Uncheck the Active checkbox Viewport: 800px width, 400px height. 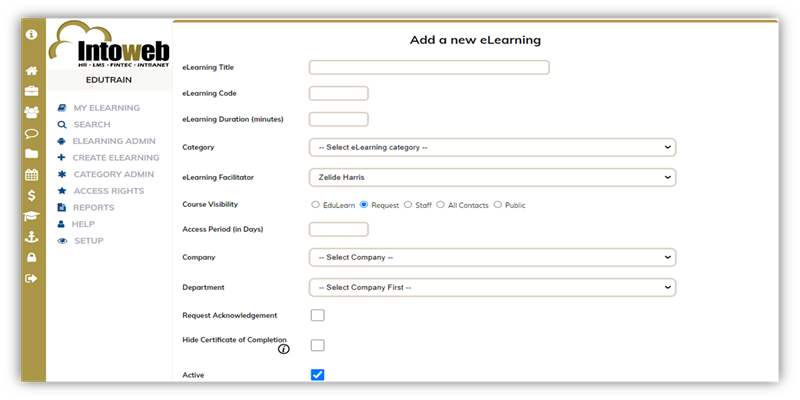[317, 375]
